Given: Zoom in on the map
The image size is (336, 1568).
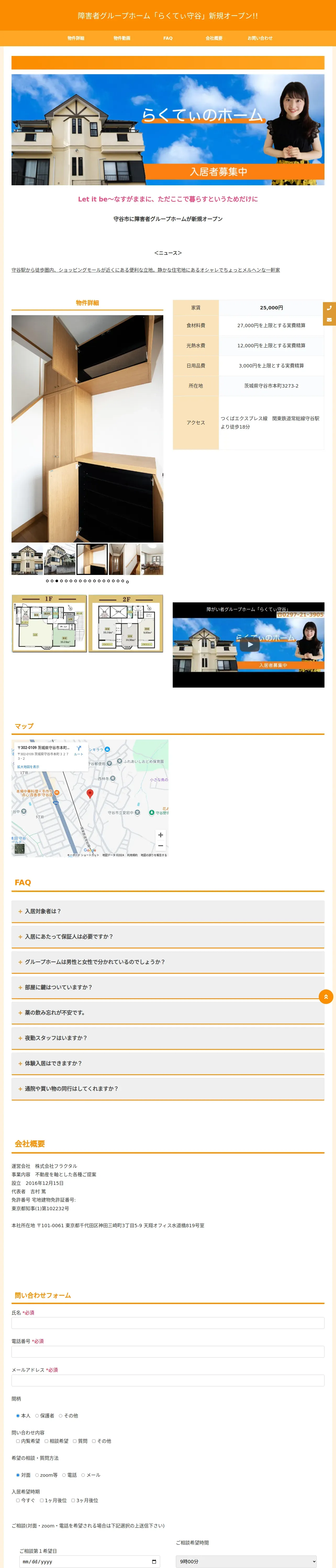Looking at the screenshot, I should click(x=160, y=835).
